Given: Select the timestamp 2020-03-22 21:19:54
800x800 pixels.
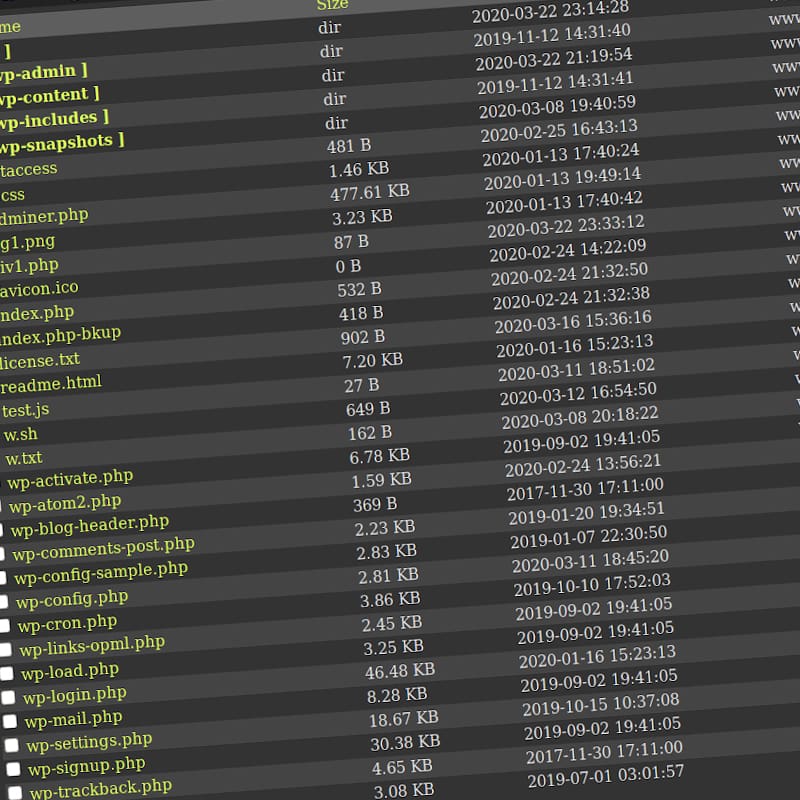Looking at the screenshot, I should coord(554,59).
